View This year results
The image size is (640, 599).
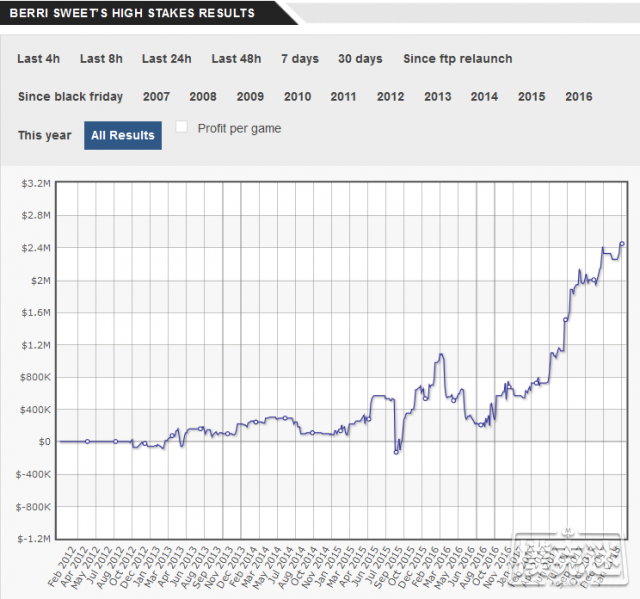pos(44,135)
